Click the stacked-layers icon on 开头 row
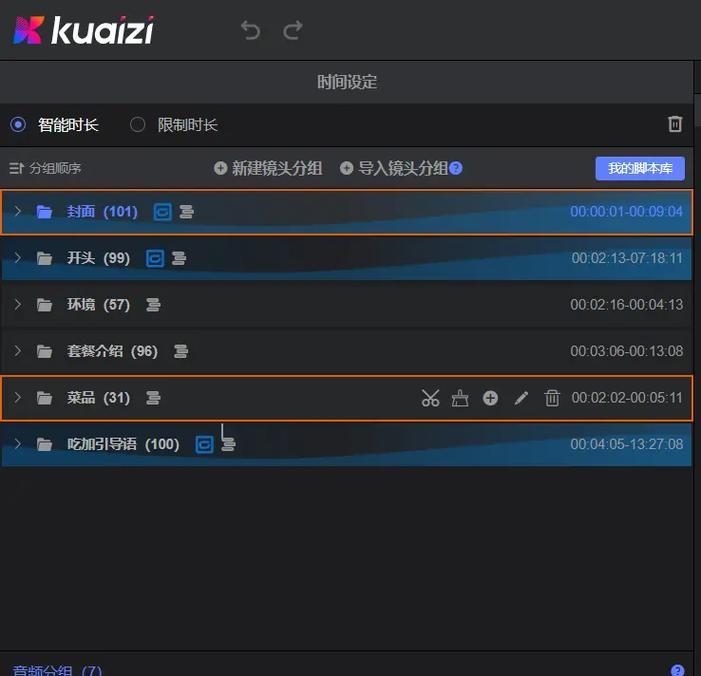 coord(179,258)
